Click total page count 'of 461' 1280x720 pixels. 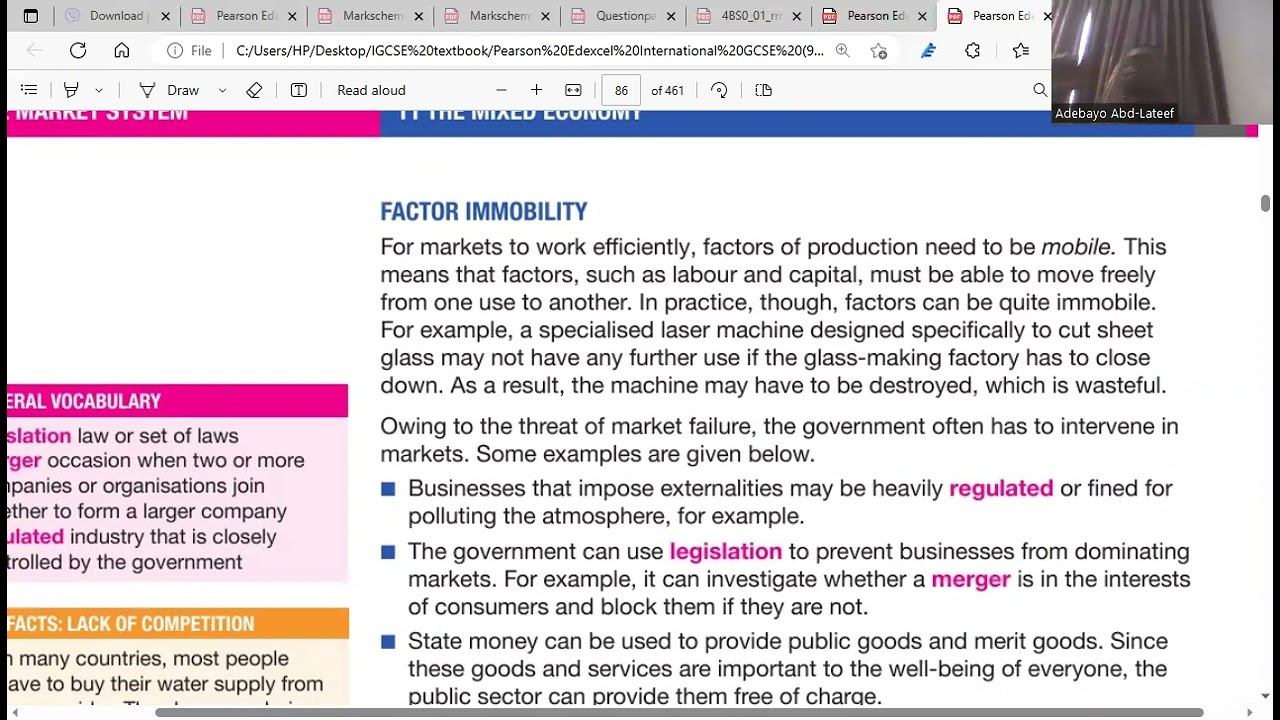[x=667, y=90]
